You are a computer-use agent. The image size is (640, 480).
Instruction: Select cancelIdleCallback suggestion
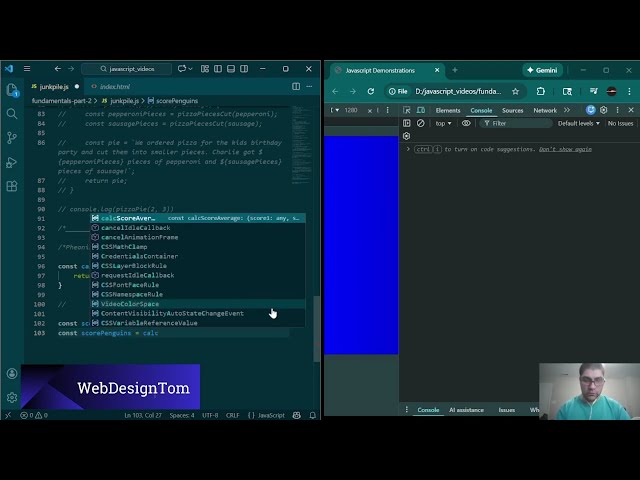click(x=198, y=228)
